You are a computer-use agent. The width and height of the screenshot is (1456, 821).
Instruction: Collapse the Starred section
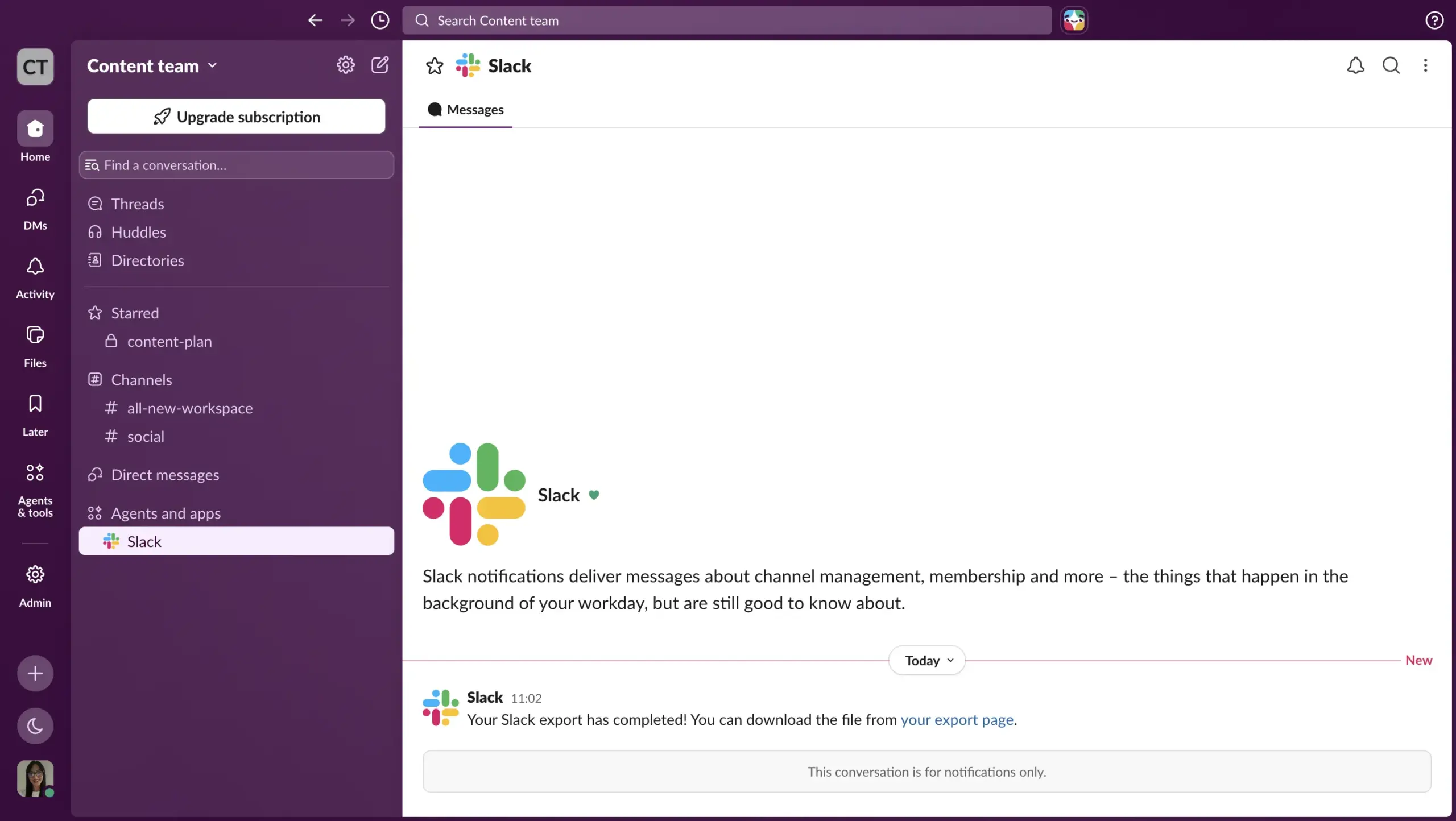point(135,313)
